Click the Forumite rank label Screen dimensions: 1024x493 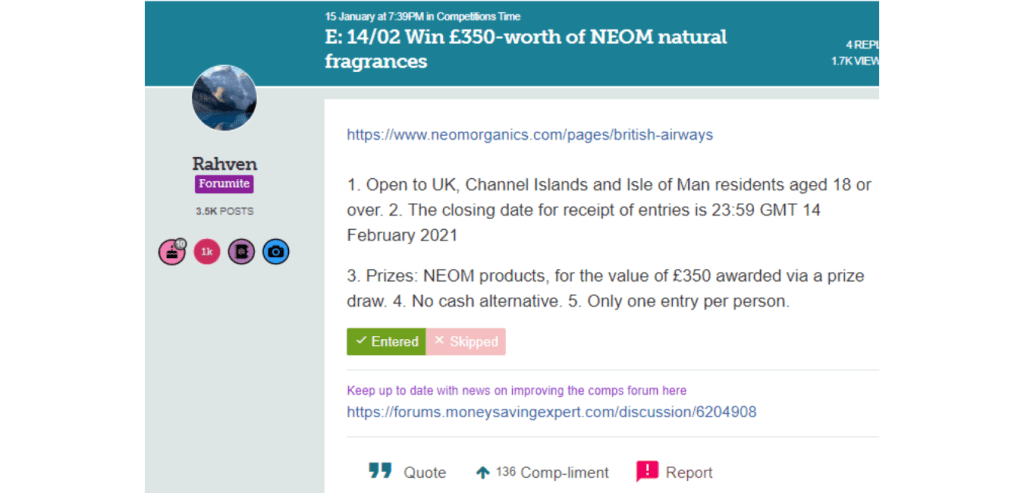point(224,184)
